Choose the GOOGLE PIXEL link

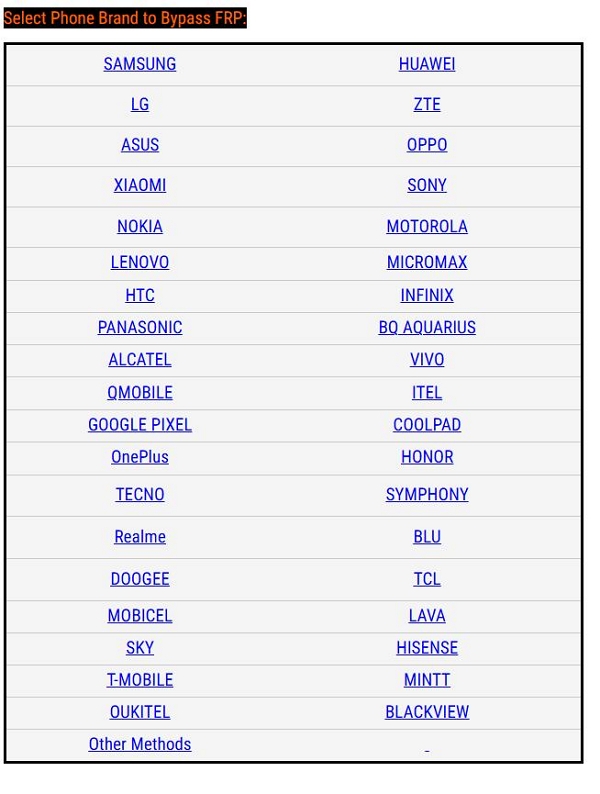140,424
